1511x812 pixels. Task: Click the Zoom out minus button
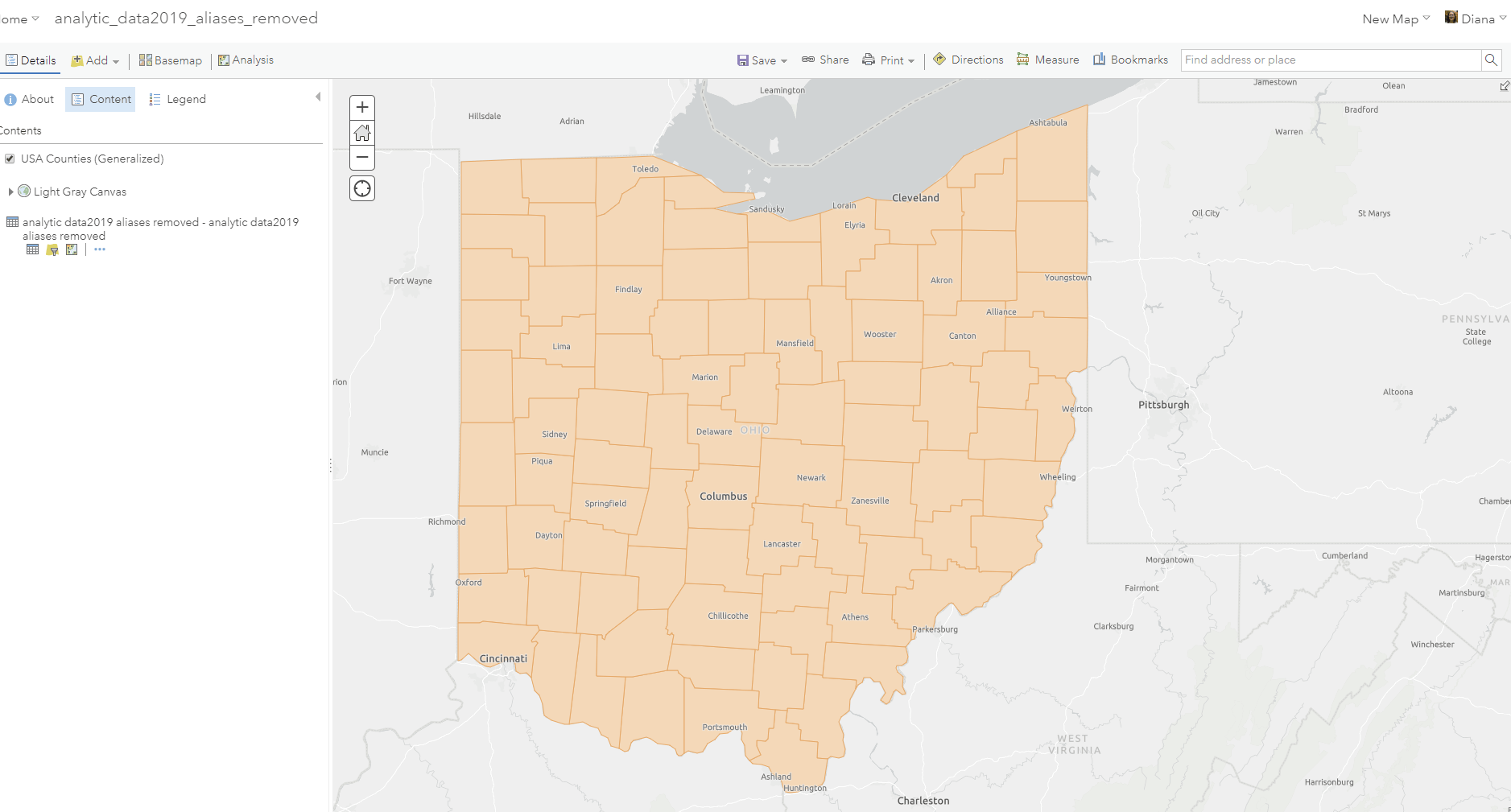click(362, 157)
